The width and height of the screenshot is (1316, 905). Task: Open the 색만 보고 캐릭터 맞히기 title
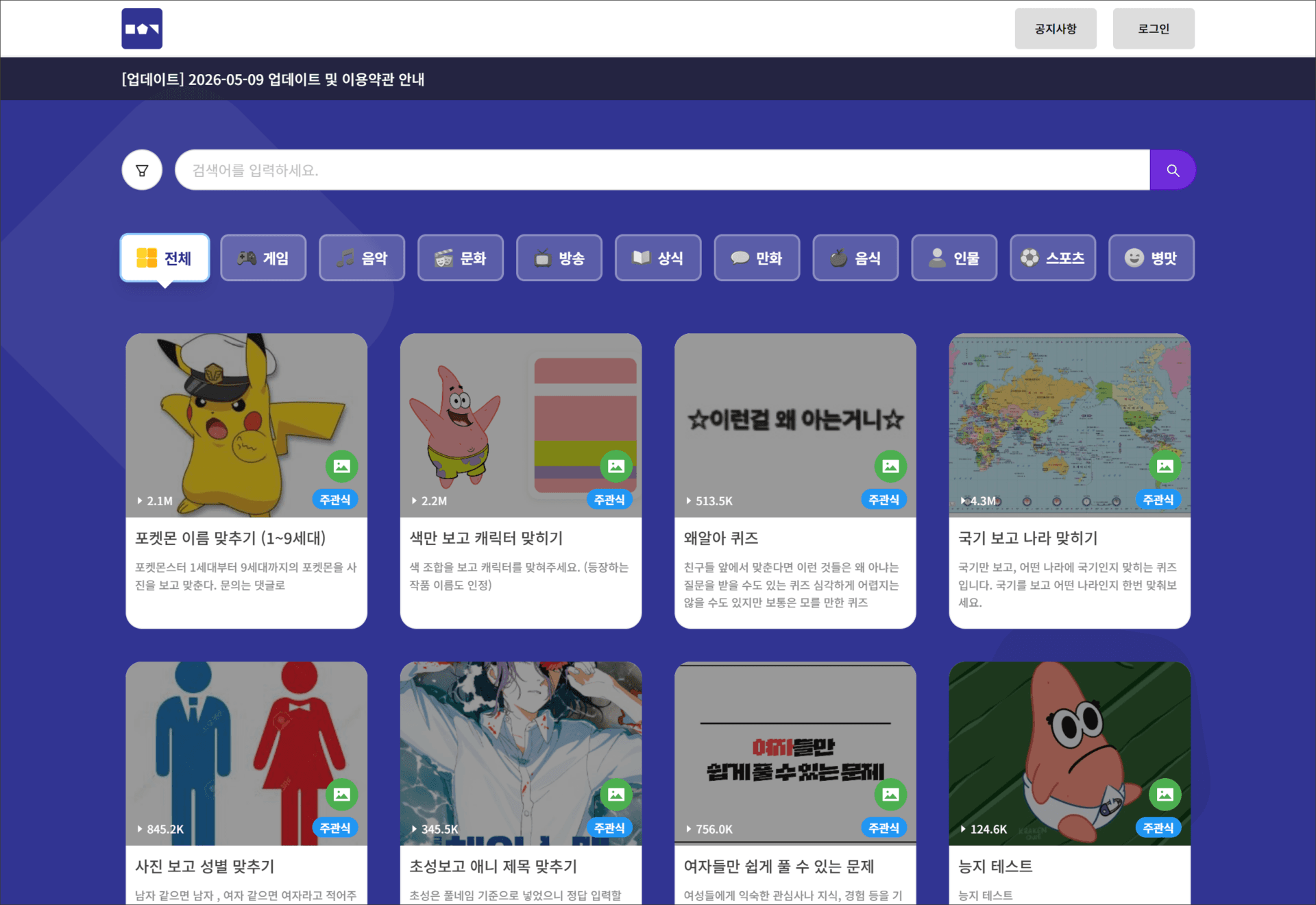tap(486, 538)
